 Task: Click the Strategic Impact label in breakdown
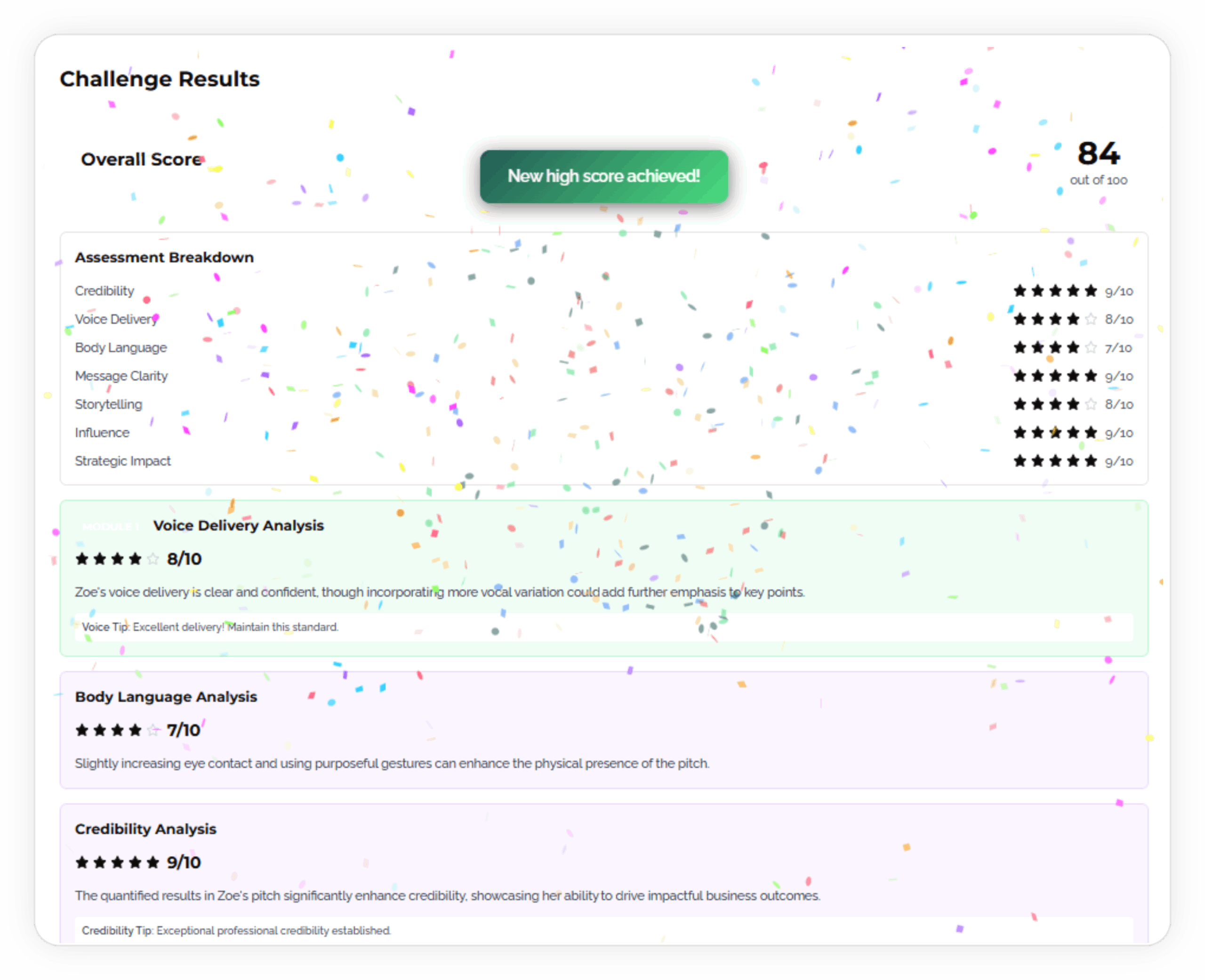(122, 461)
